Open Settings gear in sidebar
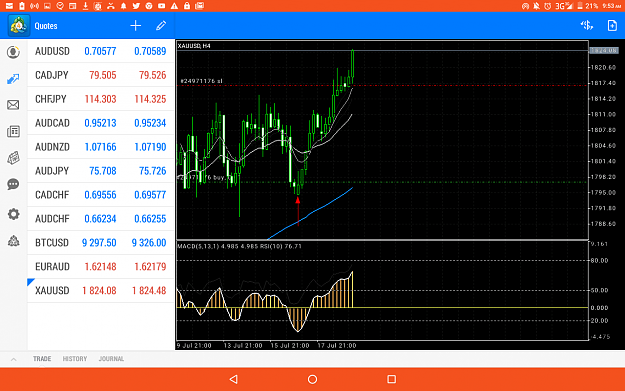This screenshot has height=391, width=625. [x=13, y=214]
